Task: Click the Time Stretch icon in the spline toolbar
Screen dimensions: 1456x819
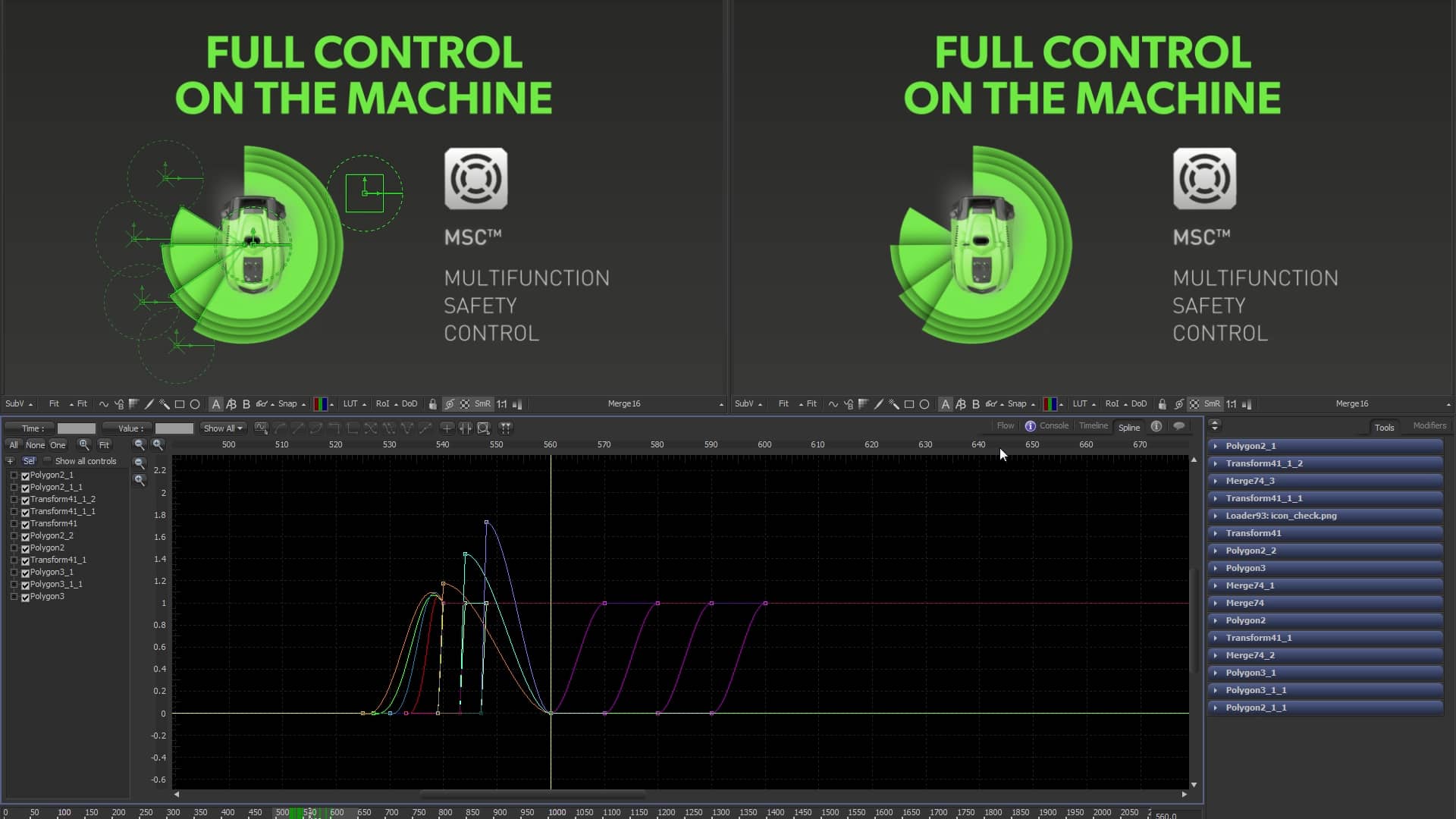Action: tap(466, 428)
